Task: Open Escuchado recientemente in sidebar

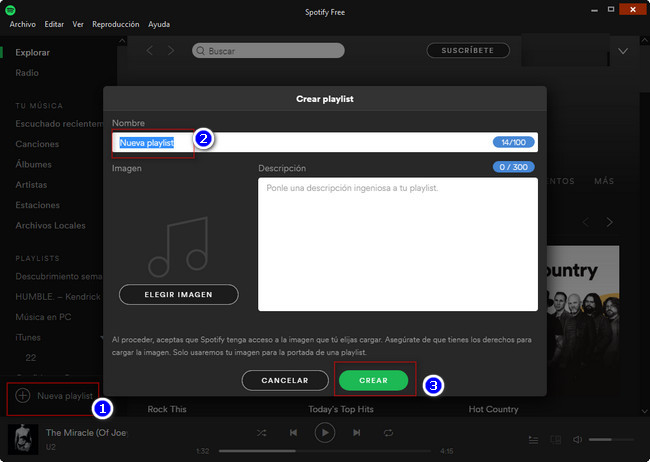Action: click(x=58, y=124)
